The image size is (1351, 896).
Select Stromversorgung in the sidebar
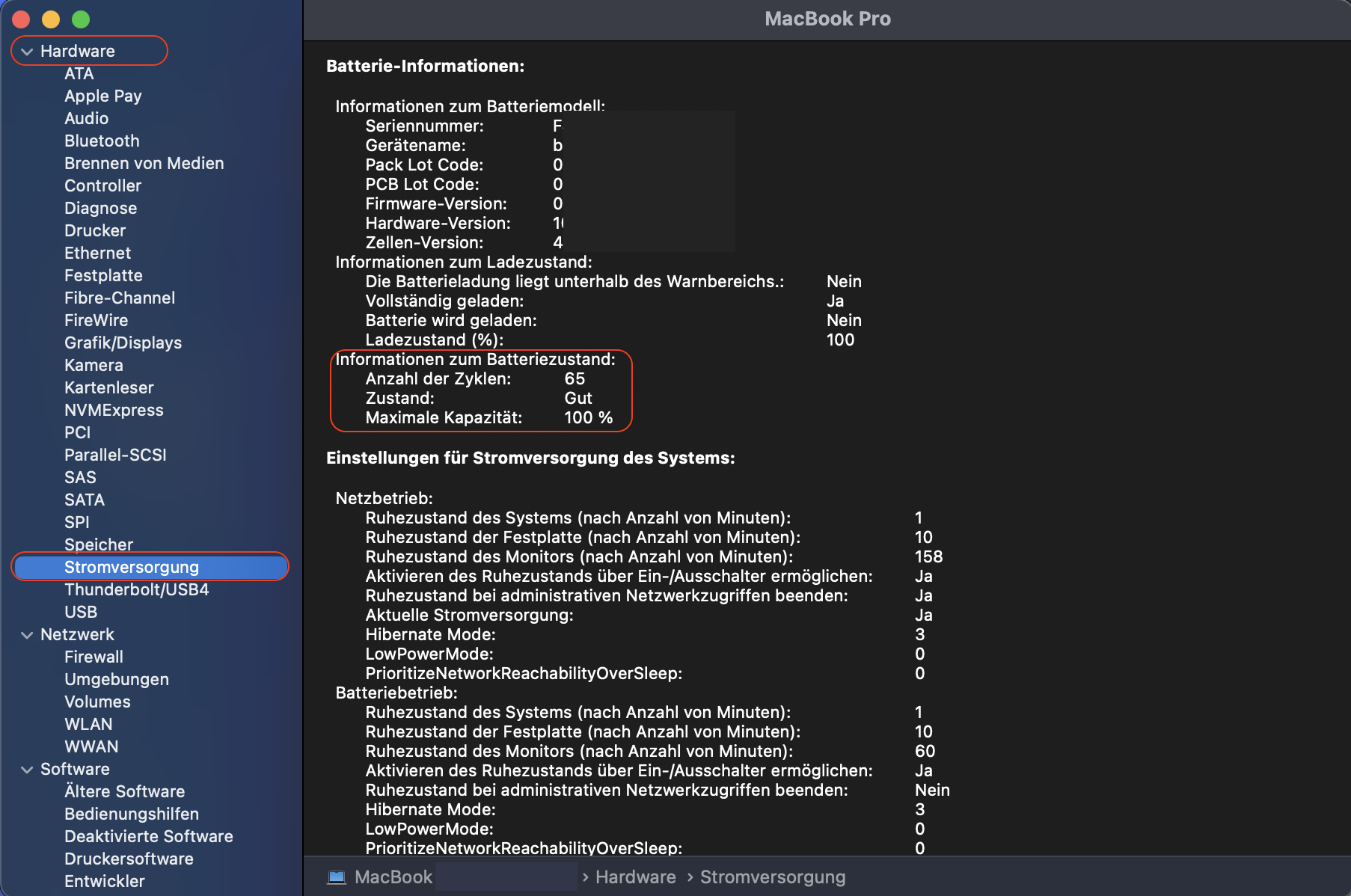click(132, 567)
